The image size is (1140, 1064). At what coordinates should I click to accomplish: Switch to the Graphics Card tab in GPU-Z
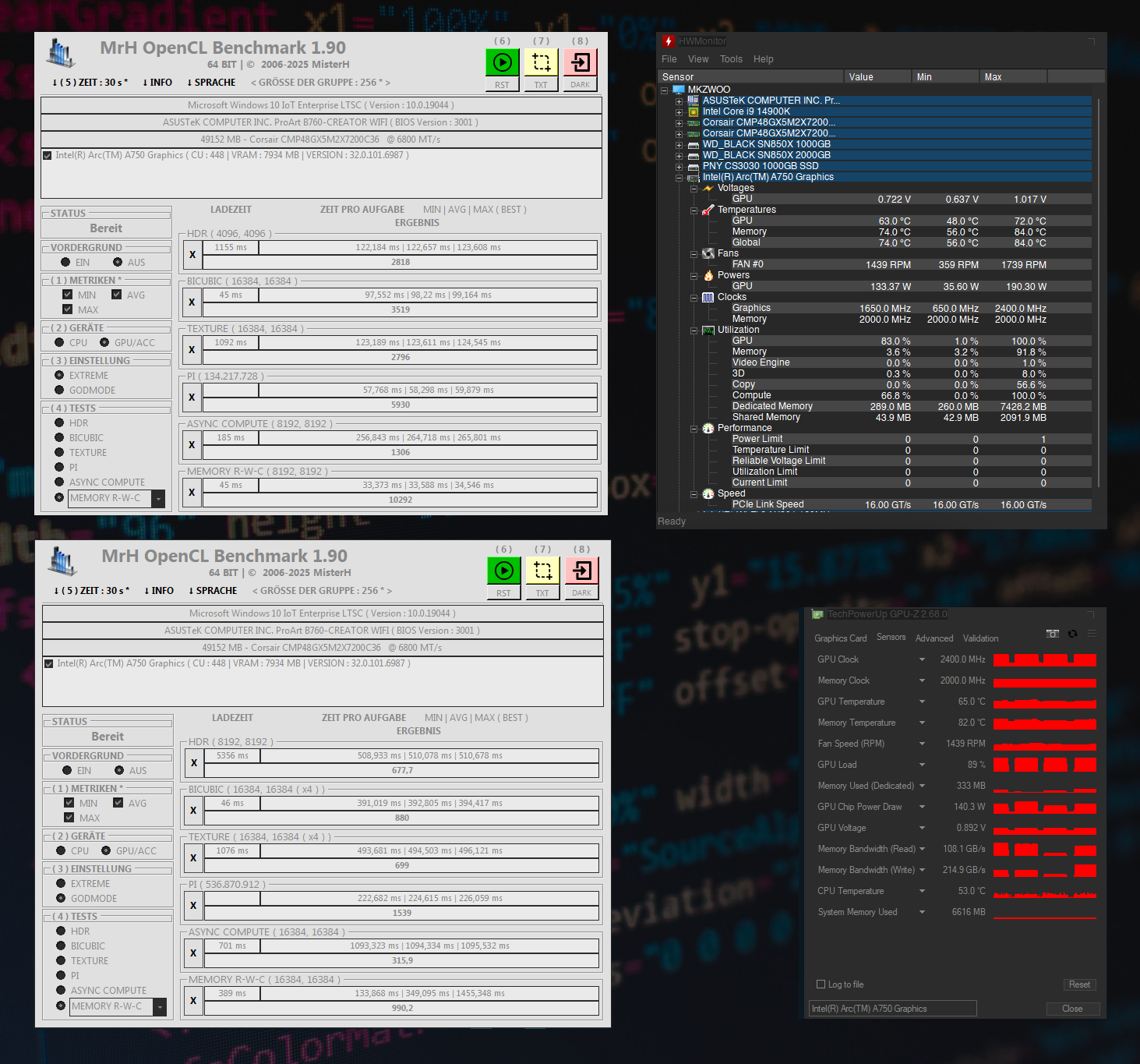[841, 638]
